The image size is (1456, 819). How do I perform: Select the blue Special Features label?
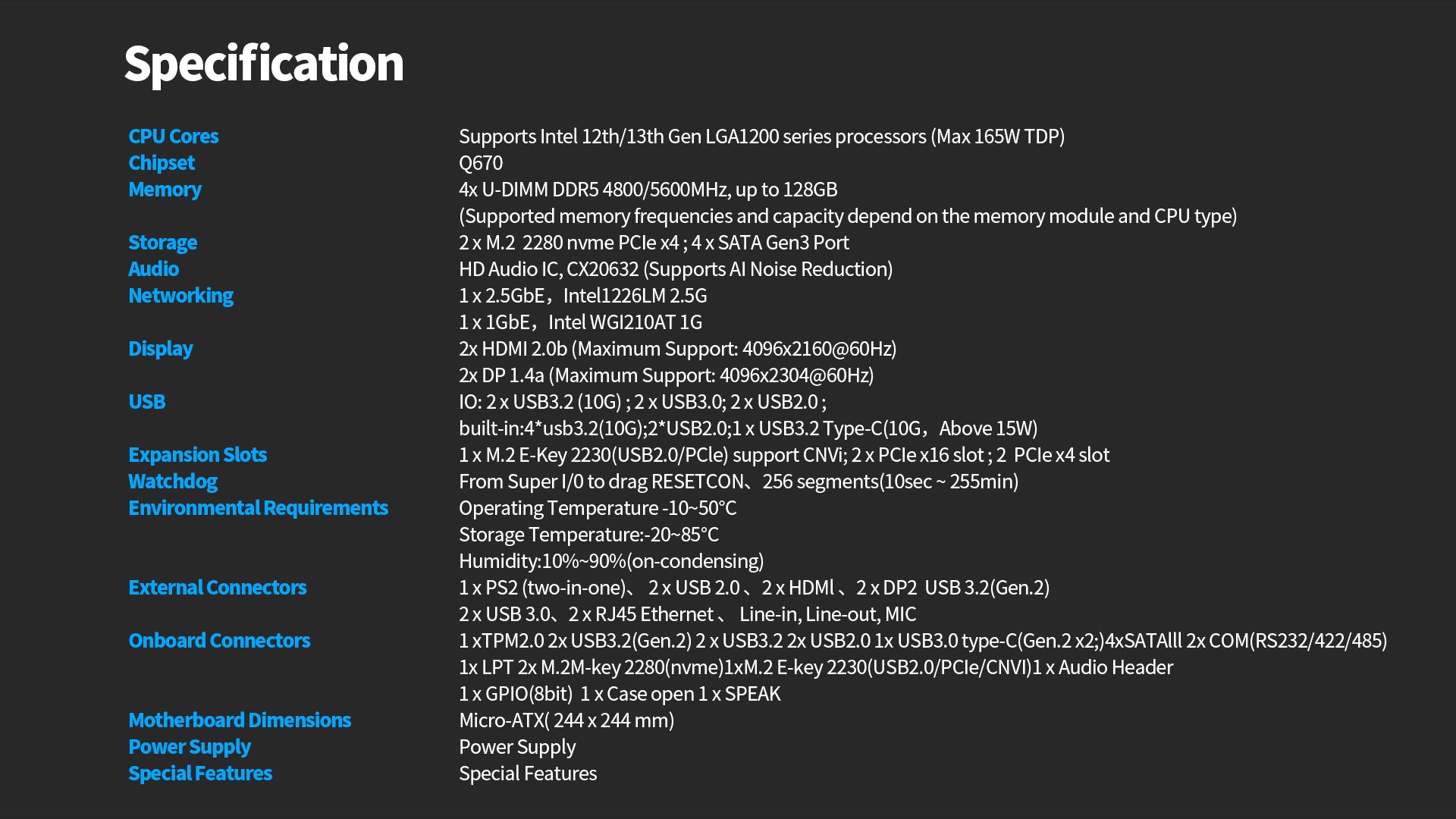(x=199, y=773)
